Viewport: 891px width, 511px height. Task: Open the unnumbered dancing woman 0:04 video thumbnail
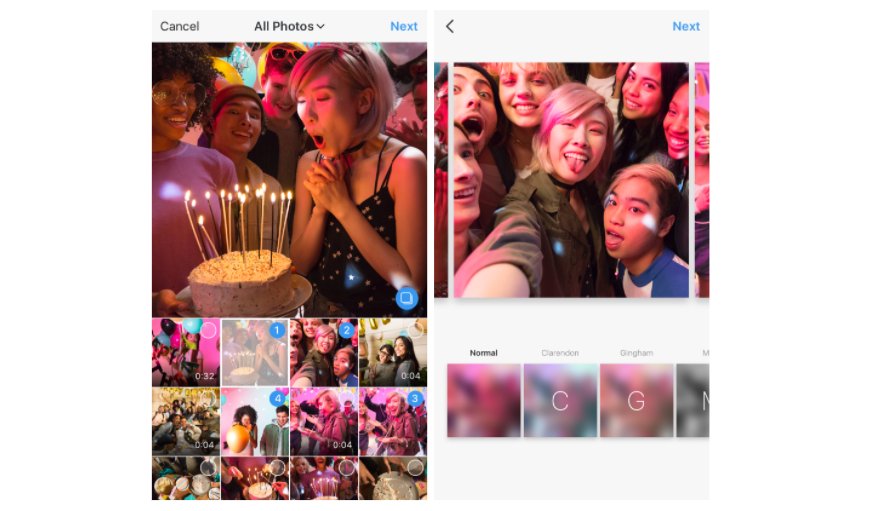(324, 422)
